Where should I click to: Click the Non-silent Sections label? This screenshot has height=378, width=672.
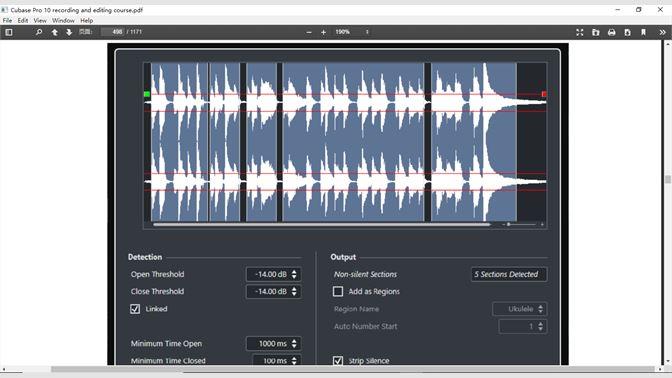(366, 274)
